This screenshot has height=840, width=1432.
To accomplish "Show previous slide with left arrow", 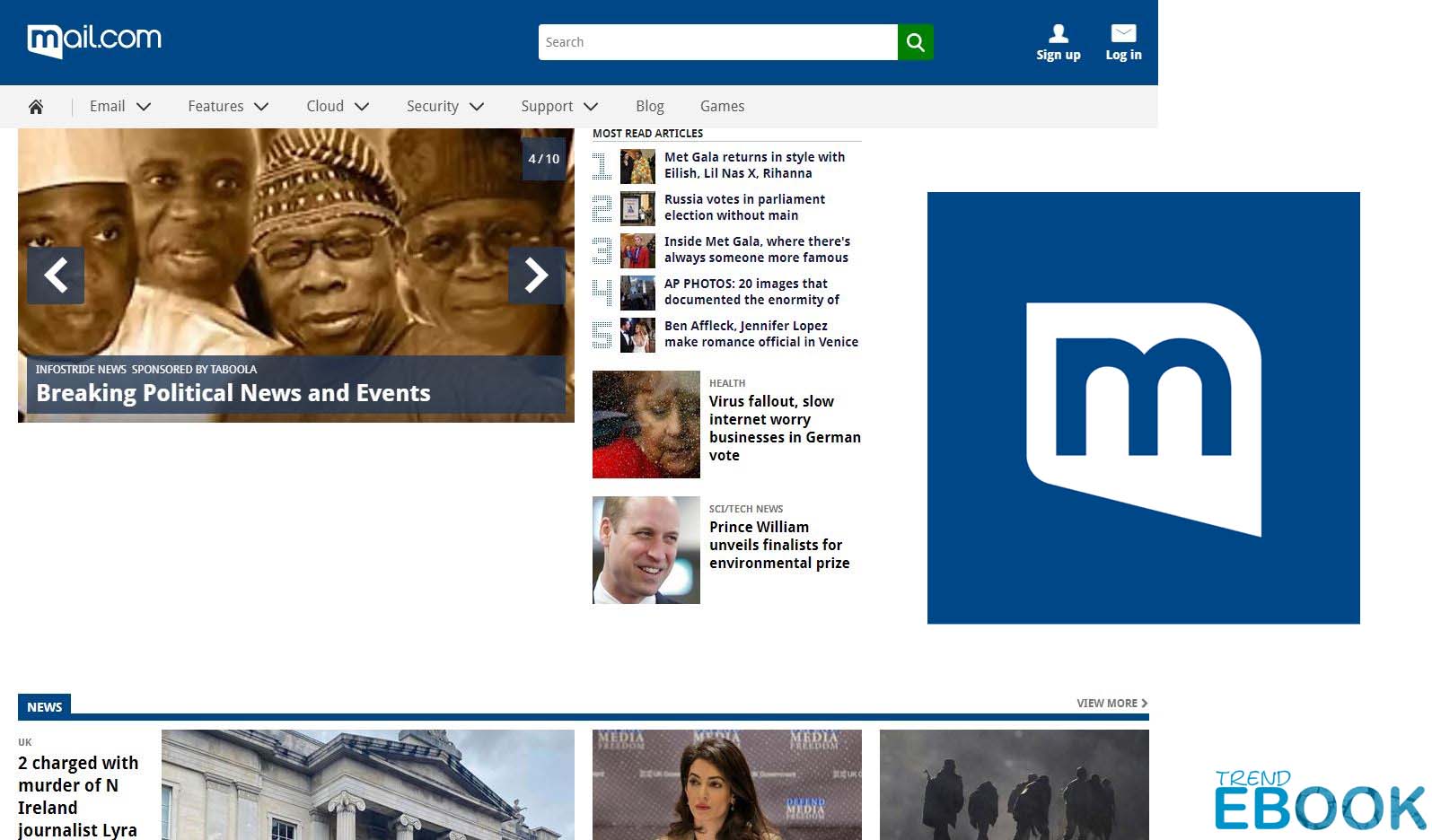I will 56,276.
